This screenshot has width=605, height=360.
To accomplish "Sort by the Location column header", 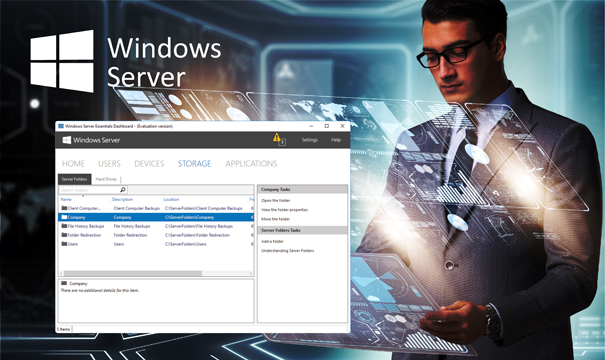I will pos(171,199).
